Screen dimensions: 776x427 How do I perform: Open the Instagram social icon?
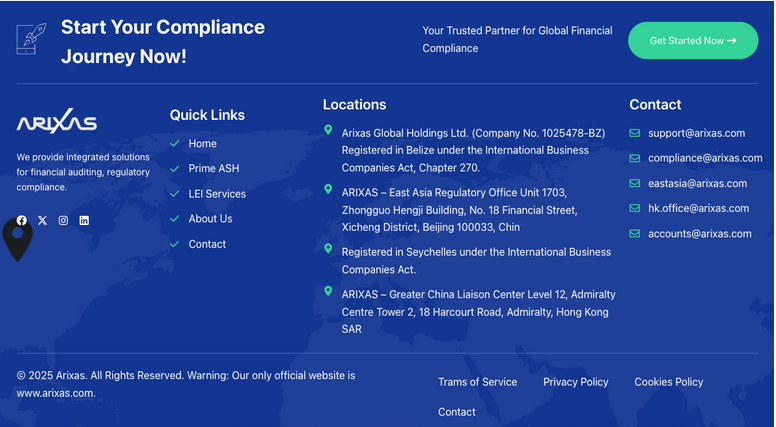[x=63, y=220]
